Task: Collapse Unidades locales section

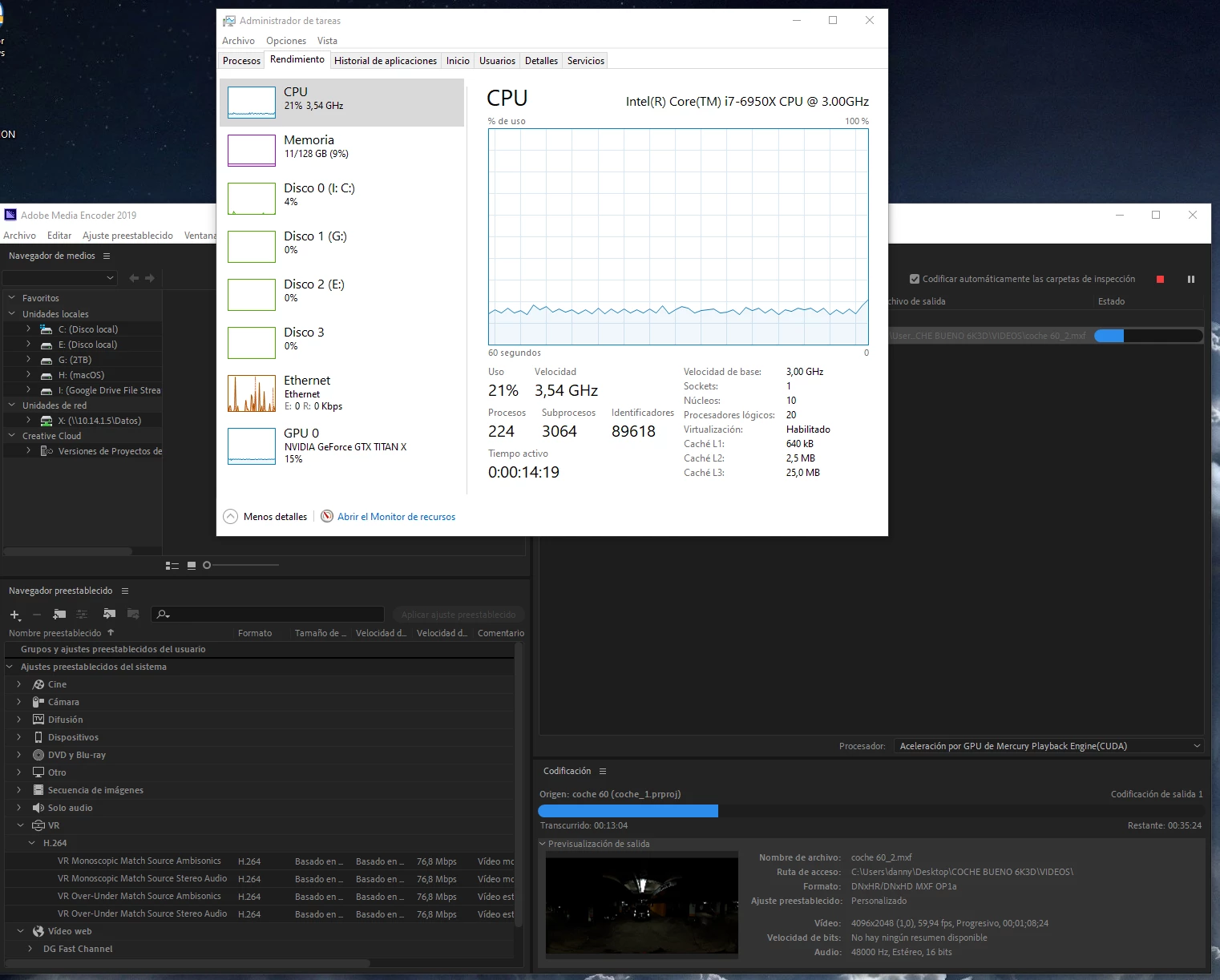Action: click(x=12, y=313)
